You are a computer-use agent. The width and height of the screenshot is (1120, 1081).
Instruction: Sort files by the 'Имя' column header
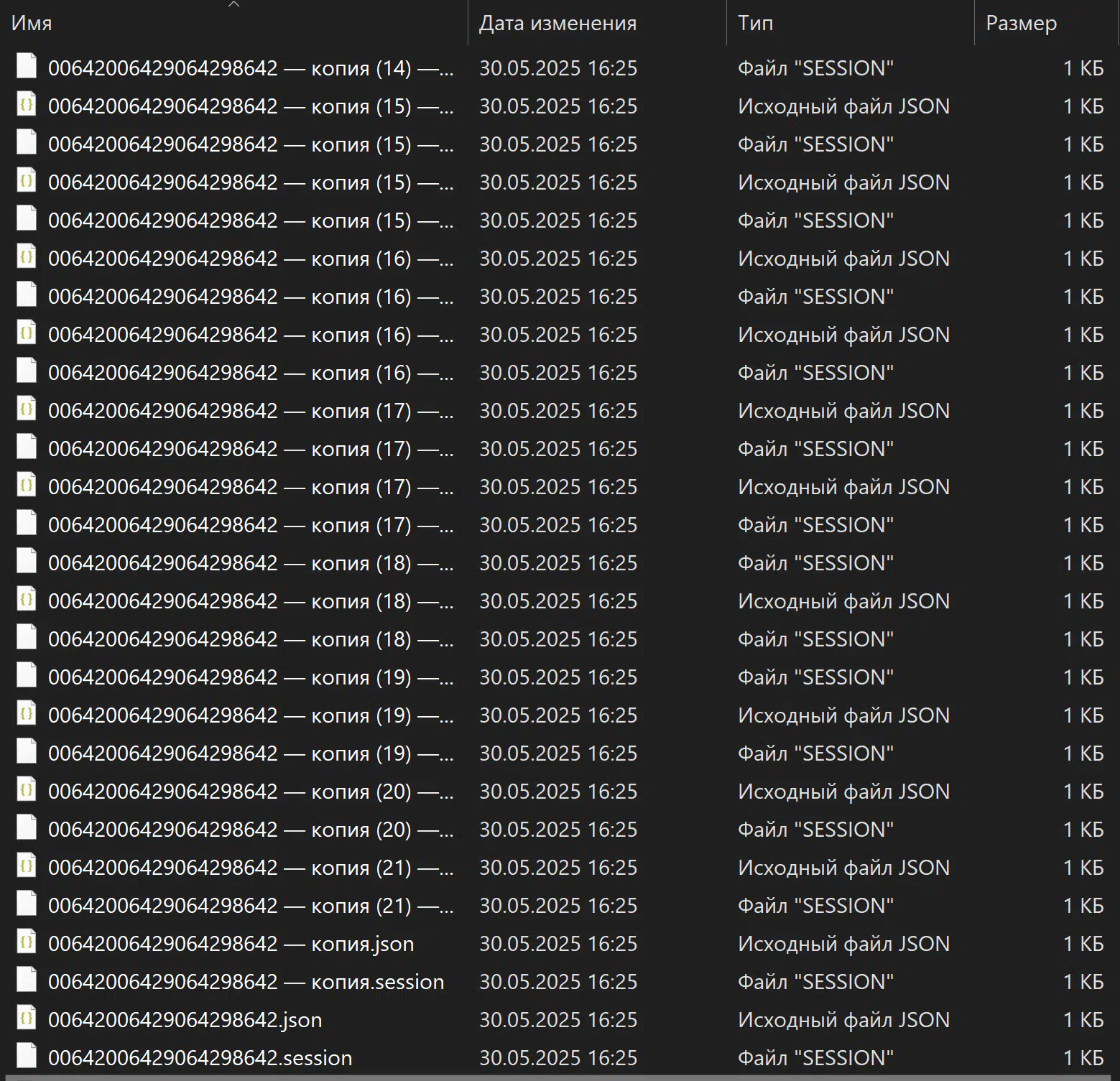pos(32,24)
